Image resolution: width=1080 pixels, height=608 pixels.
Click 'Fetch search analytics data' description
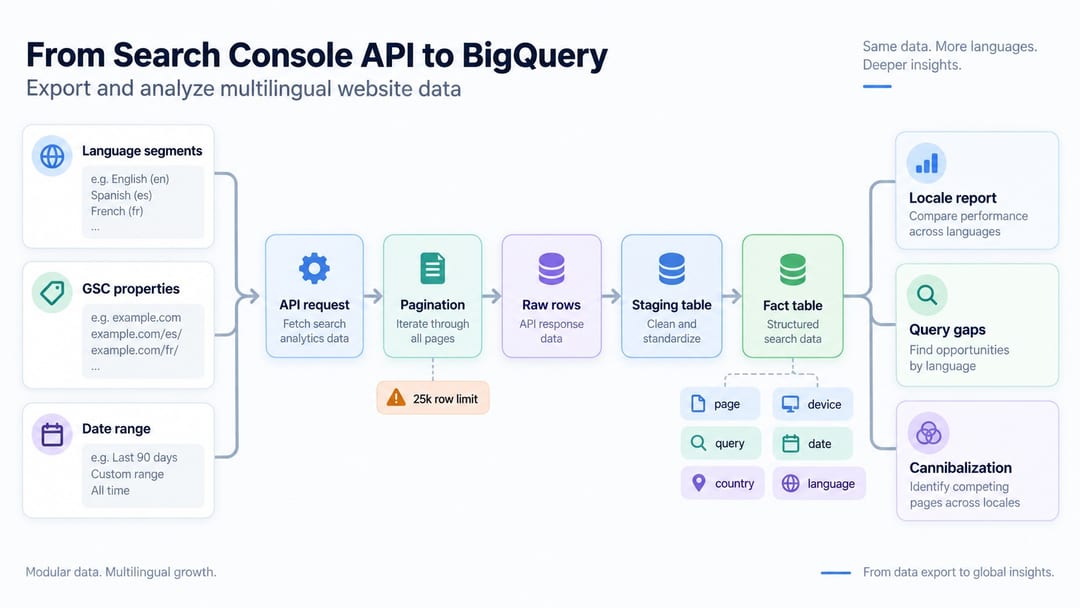point(314,331)
